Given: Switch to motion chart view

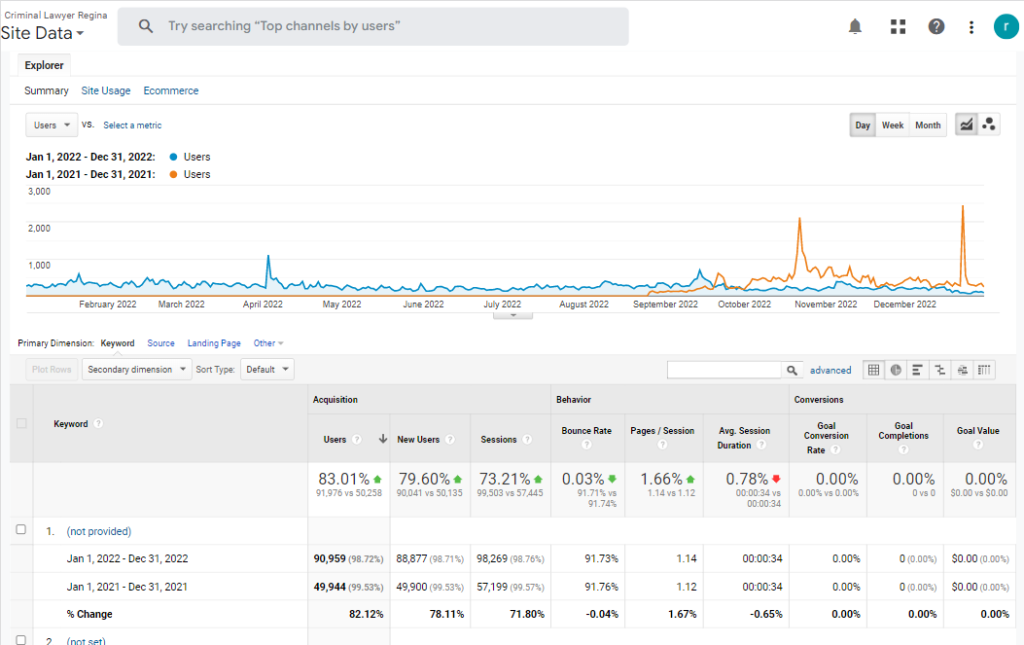Looking at the screenshot, I should (x=989, y=125).
